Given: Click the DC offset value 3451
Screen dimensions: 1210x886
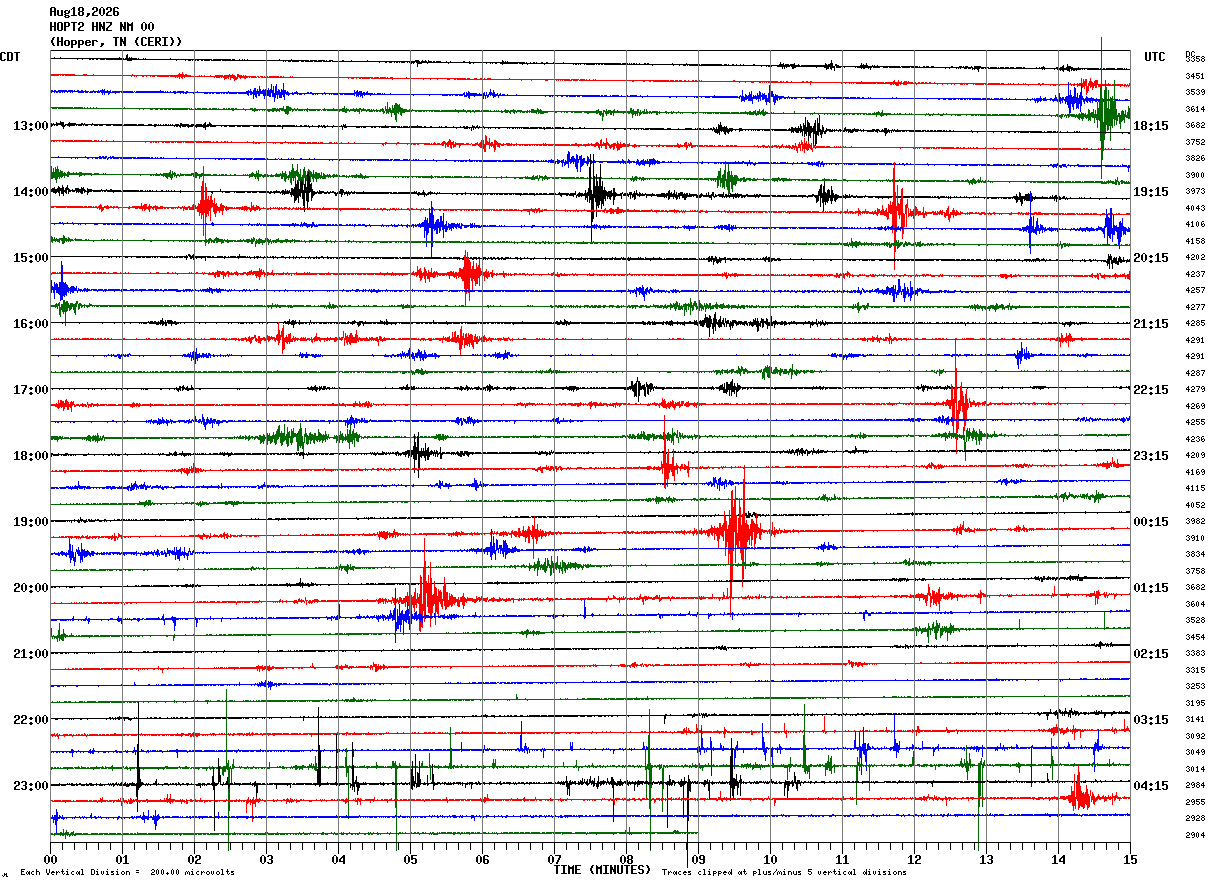Looking at the screenshot, I should pos(1195,76).
